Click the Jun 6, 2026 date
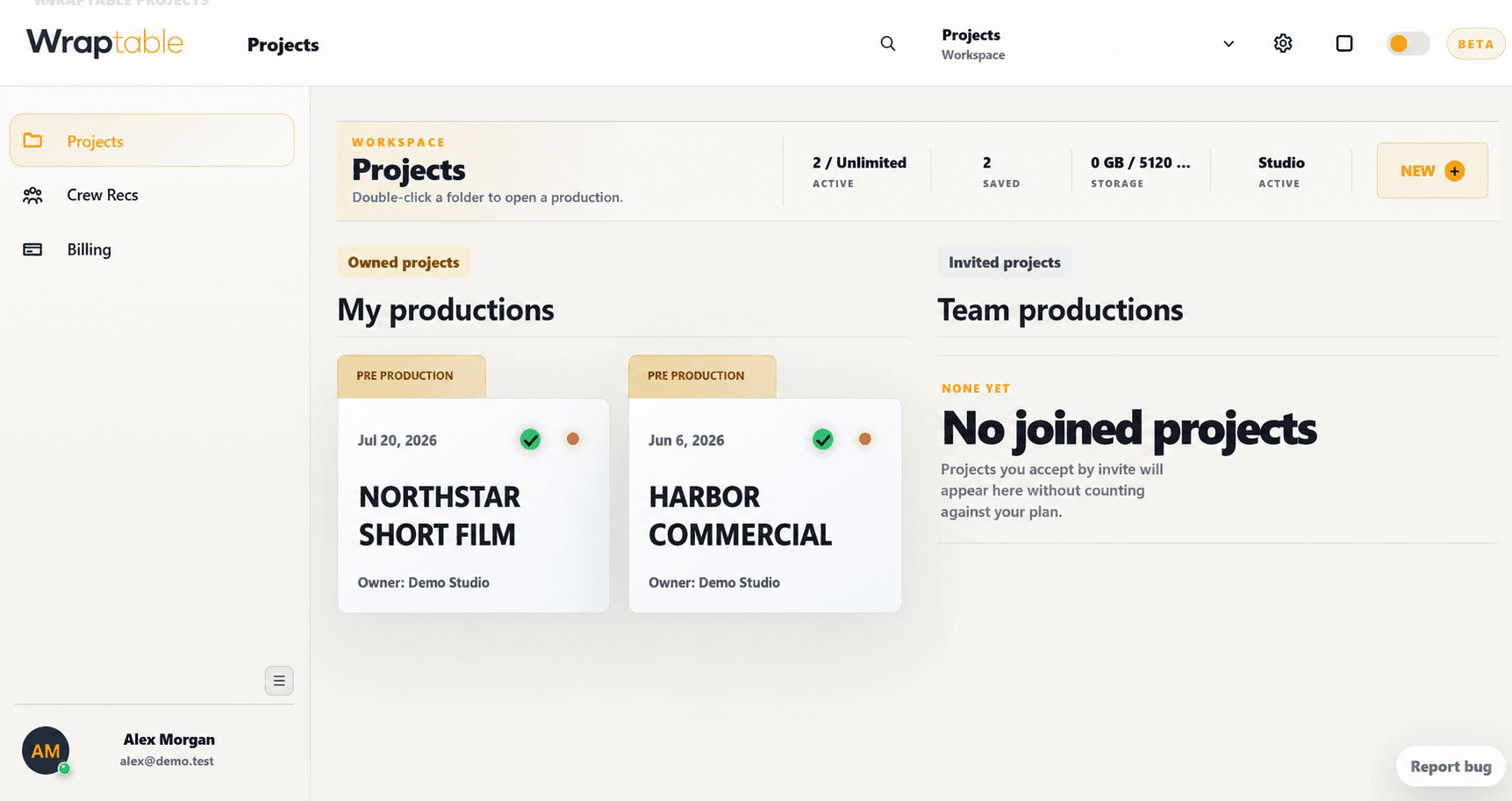Viewport: 1512px width, 801px height. click(x=686, y=440)
